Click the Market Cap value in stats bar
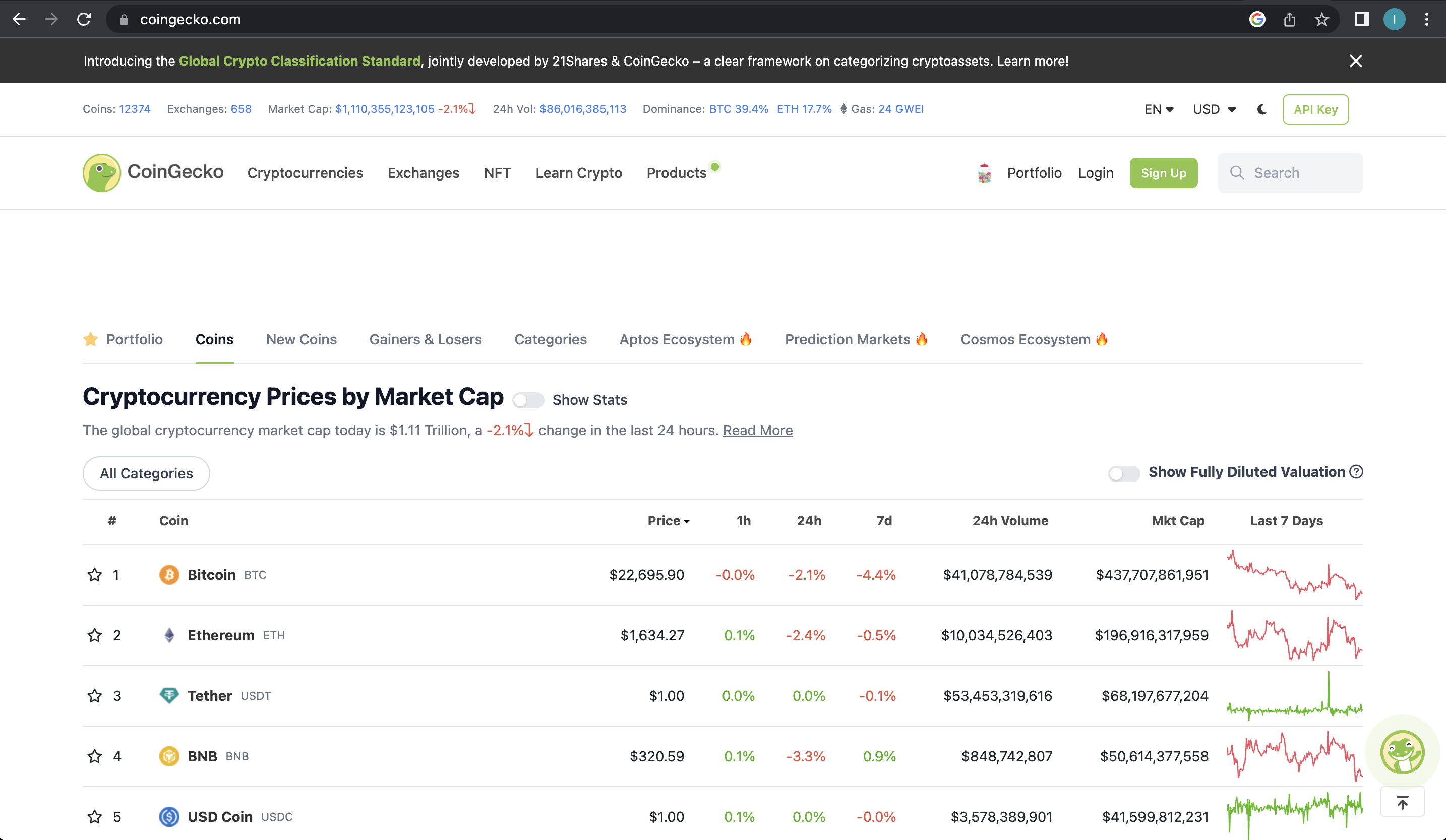The height and width of the screenshot is (840, 1446). click(385, 109)
